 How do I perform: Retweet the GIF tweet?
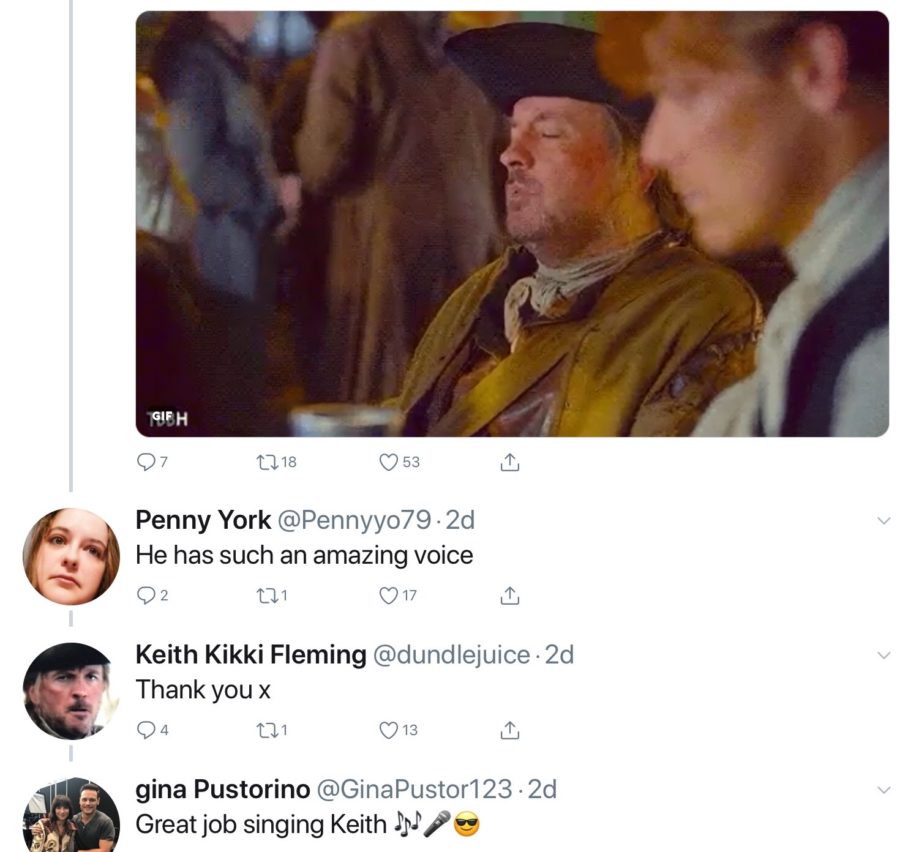tap(267, 462)
